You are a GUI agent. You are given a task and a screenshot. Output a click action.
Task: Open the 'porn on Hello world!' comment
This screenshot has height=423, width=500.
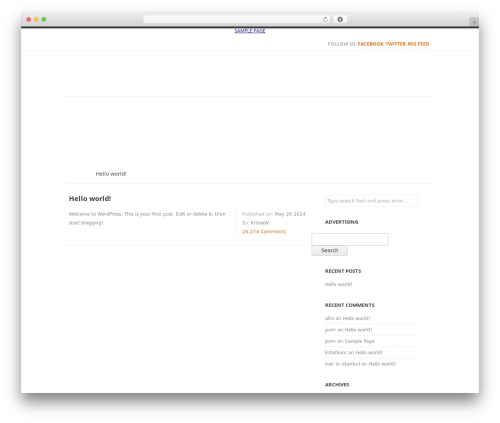coord(348,330)
